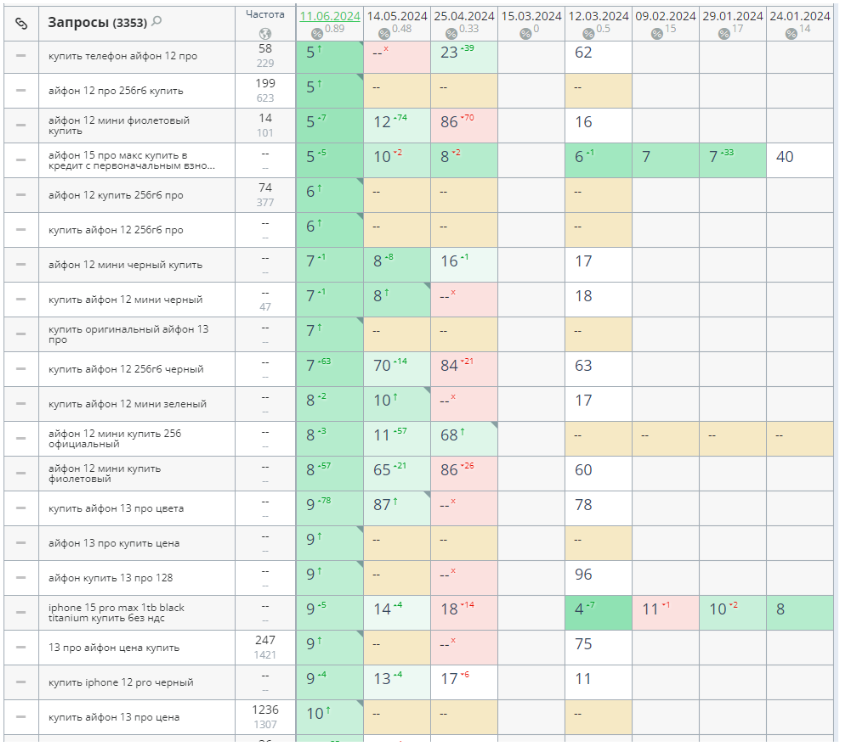Click position cell 75 under 12.03.2024

[x=599, y=647]
